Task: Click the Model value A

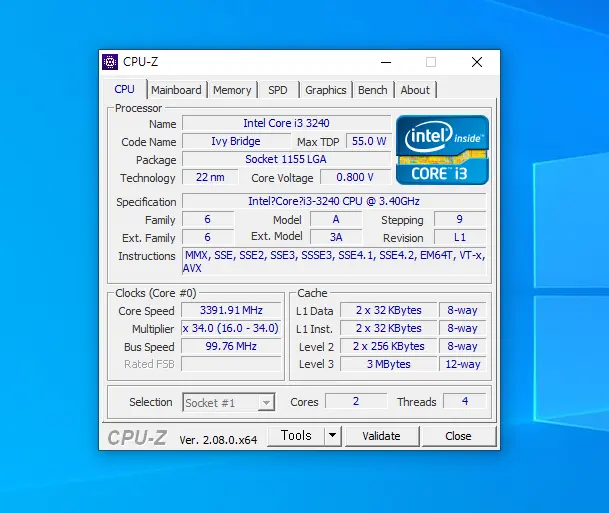Action: click(x=336, y=219)
